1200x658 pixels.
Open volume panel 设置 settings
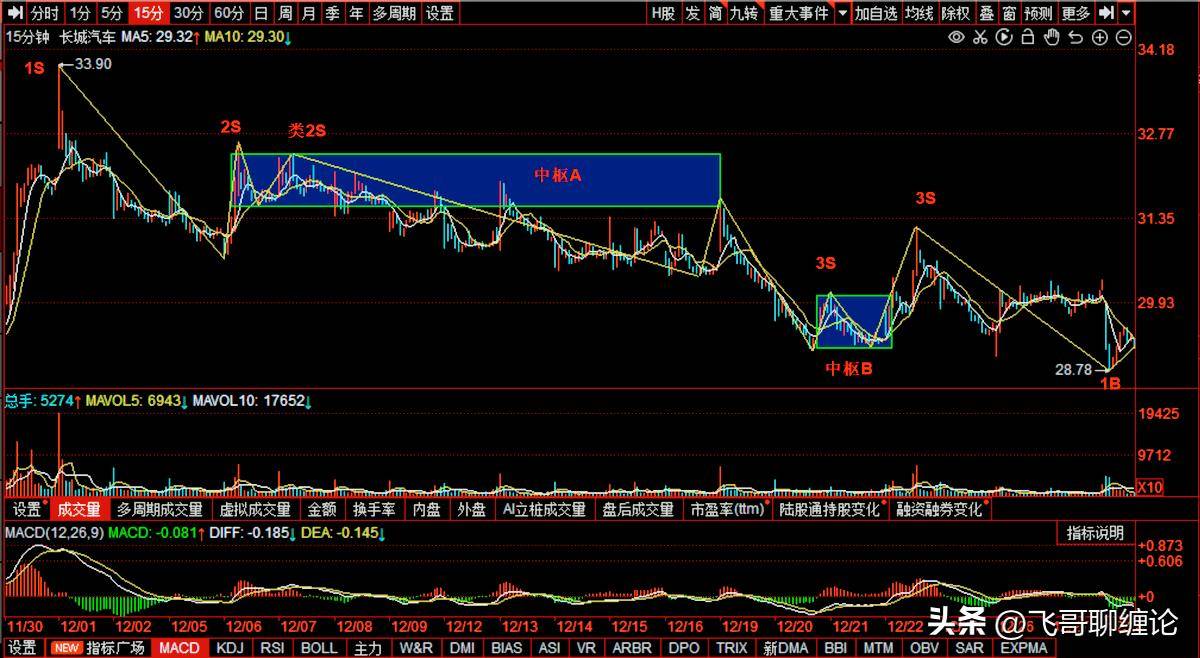click(x=27, y=509)
